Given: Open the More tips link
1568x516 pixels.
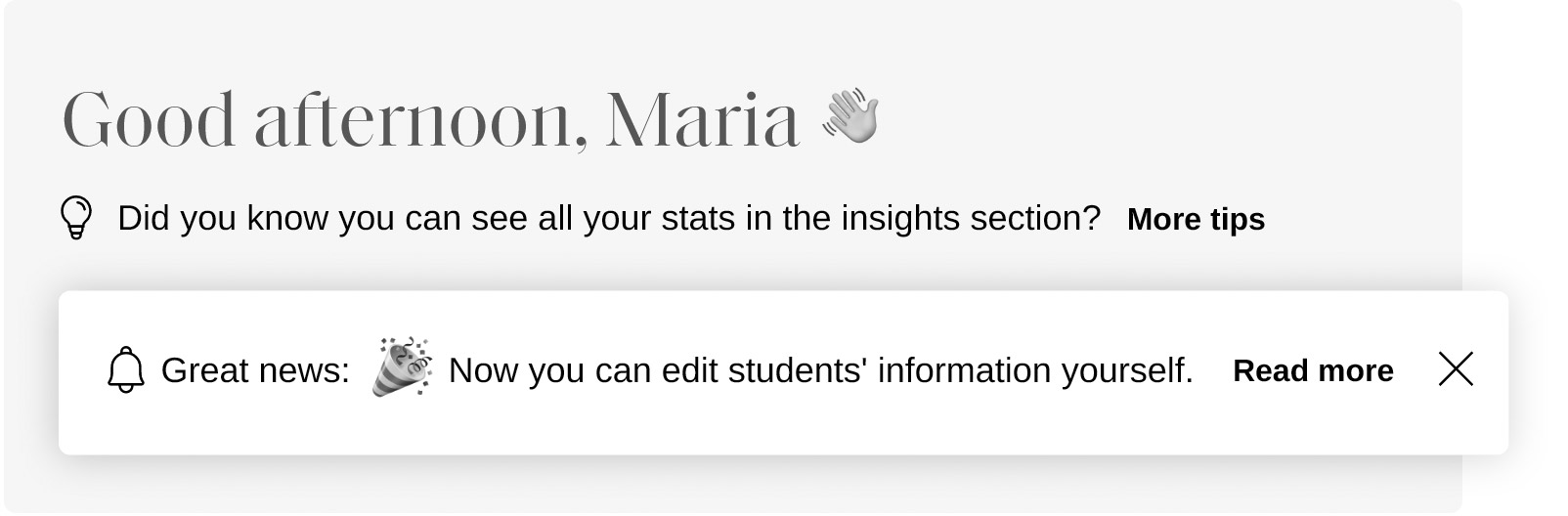Looking at the screenshot, I should click(1196, 219).
